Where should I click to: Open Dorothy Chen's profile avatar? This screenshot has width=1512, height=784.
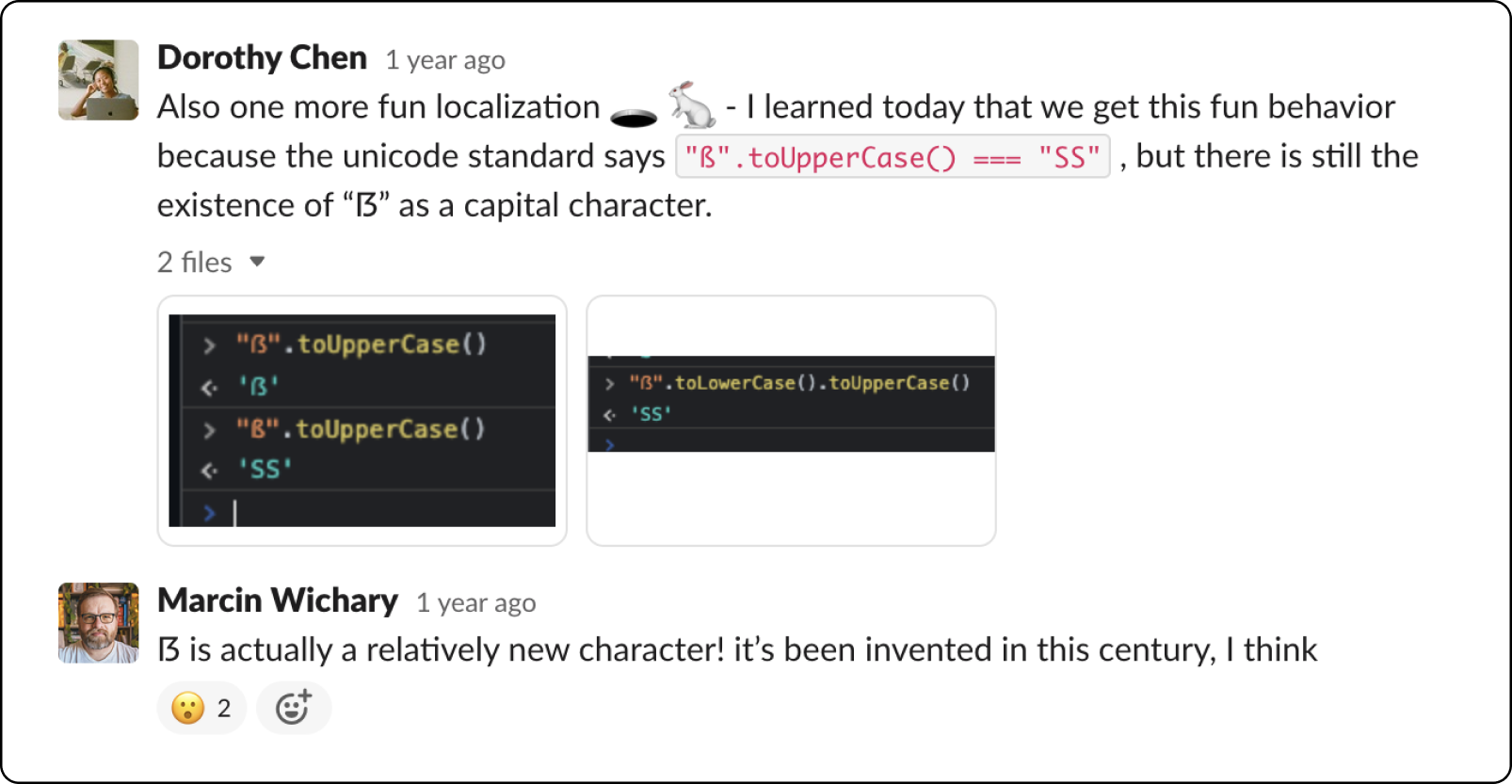(x=97, y=79)
